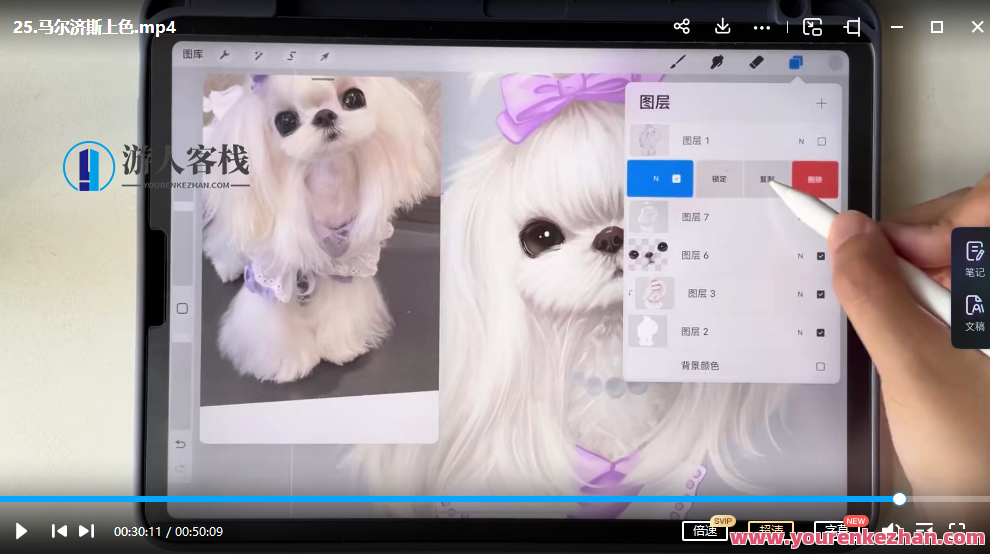Open blend mode N on selected blue layer
The height and width of the screenshot is (554, 990).
656,179
